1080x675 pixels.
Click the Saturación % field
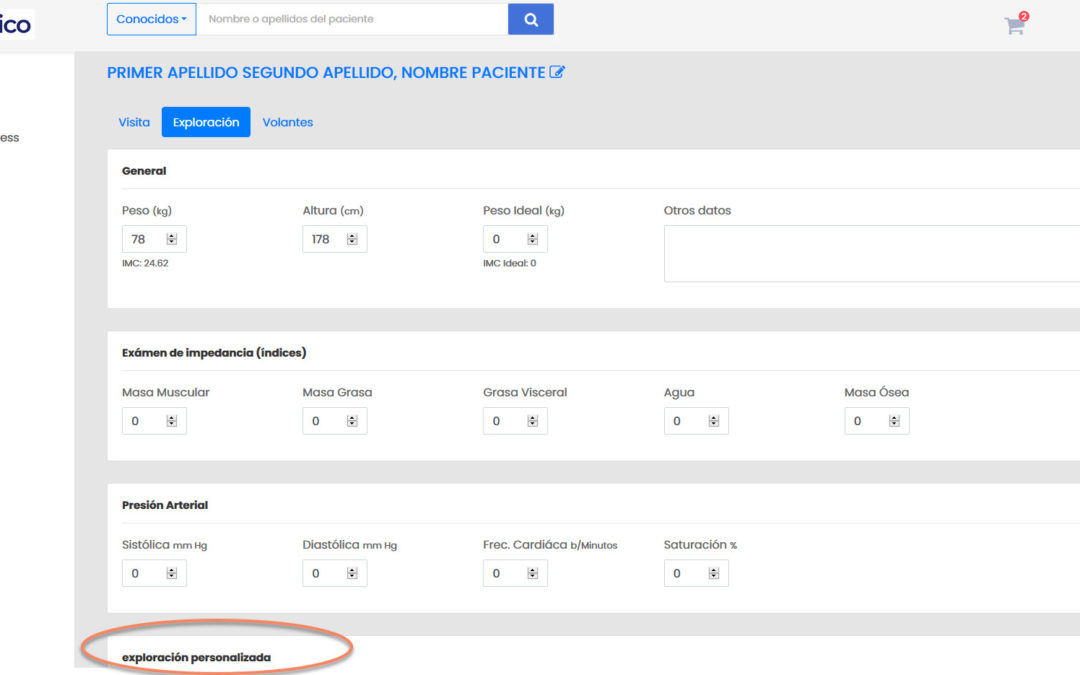click(696, 573)
